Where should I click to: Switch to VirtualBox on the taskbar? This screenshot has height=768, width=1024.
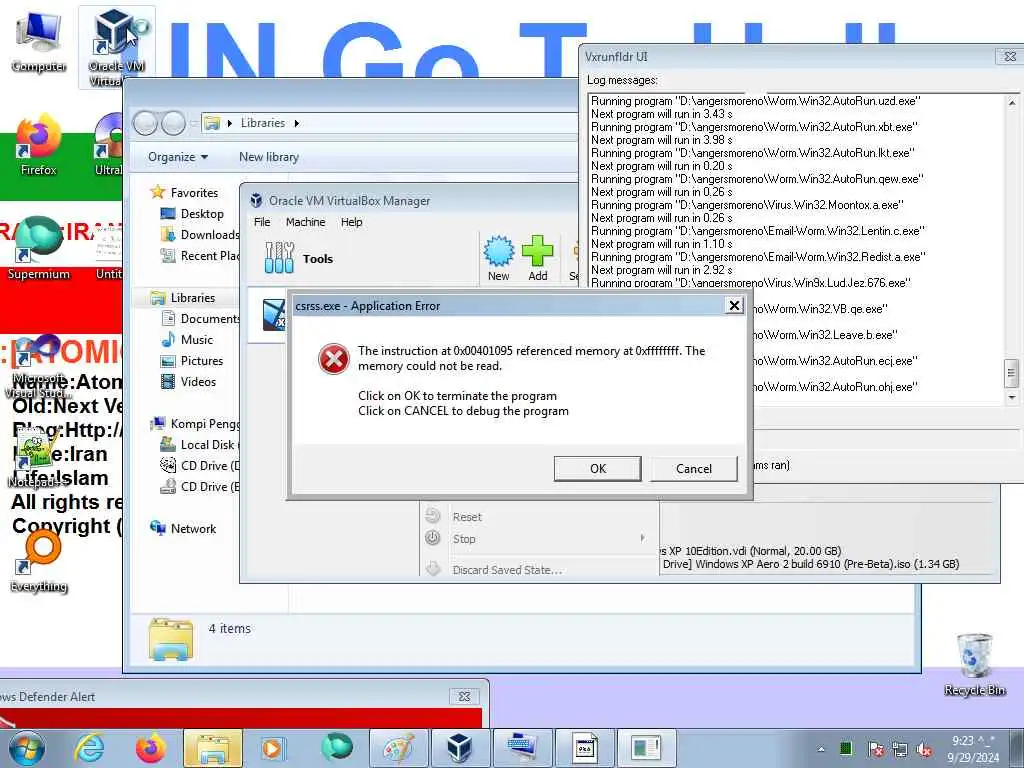[x=460, y=748]
